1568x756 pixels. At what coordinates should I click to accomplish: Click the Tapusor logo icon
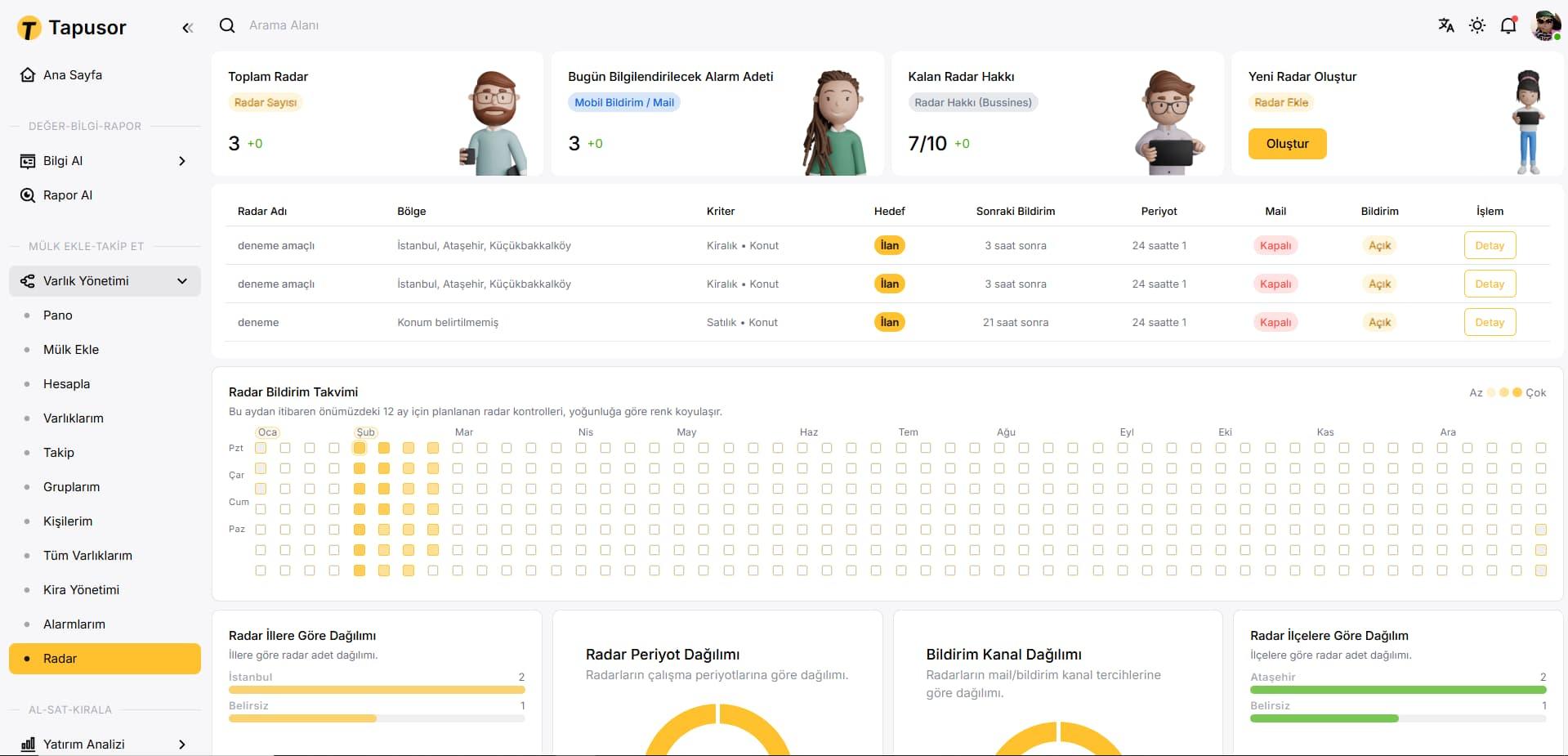coord(29,29)
